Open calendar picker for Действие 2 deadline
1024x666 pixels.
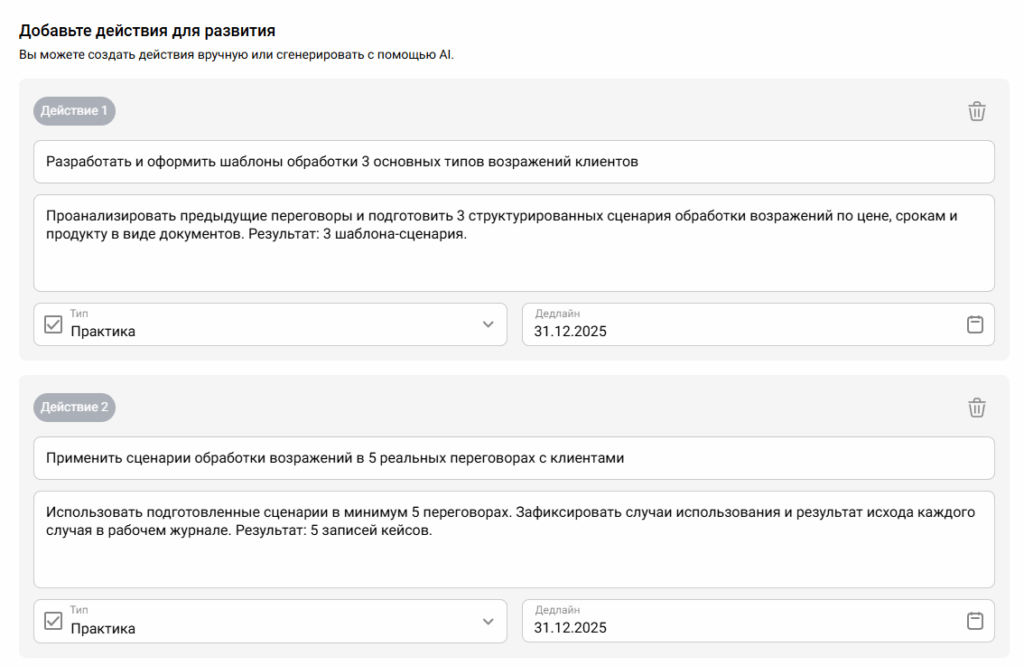(x=975, y=621)
